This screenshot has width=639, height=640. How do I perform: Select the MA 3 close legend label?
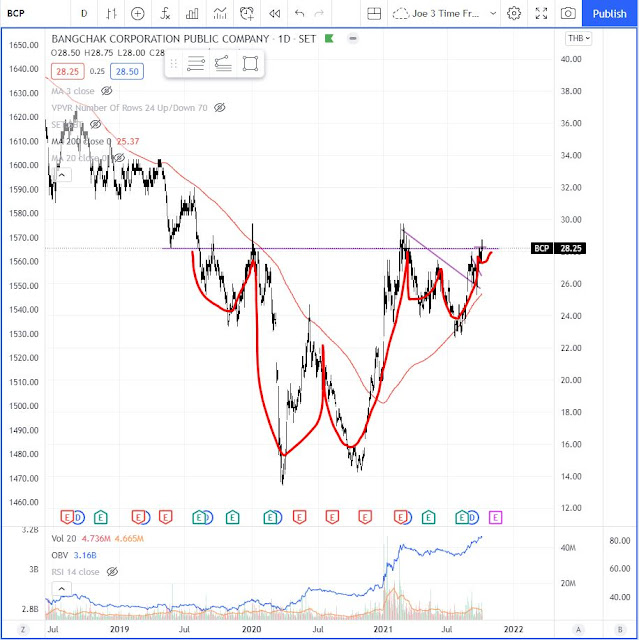(x=73, y=91)
